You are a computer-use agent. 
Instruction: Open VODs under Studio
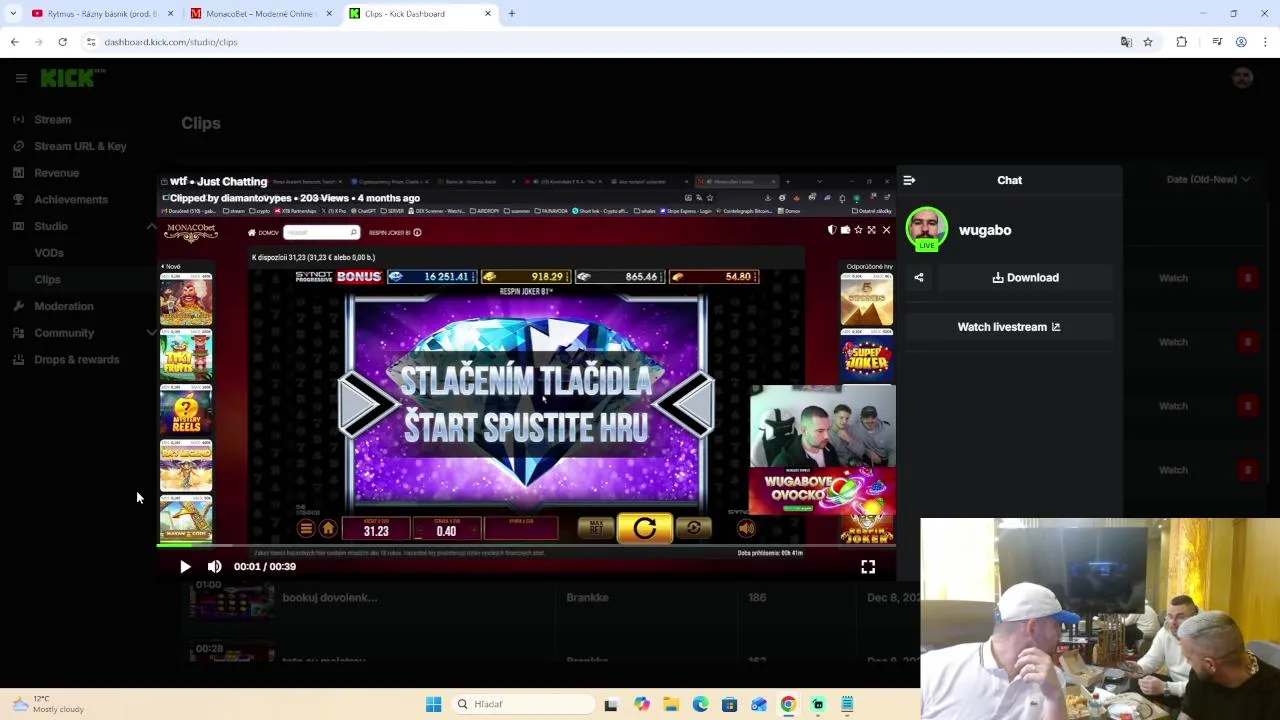[49, 253]
